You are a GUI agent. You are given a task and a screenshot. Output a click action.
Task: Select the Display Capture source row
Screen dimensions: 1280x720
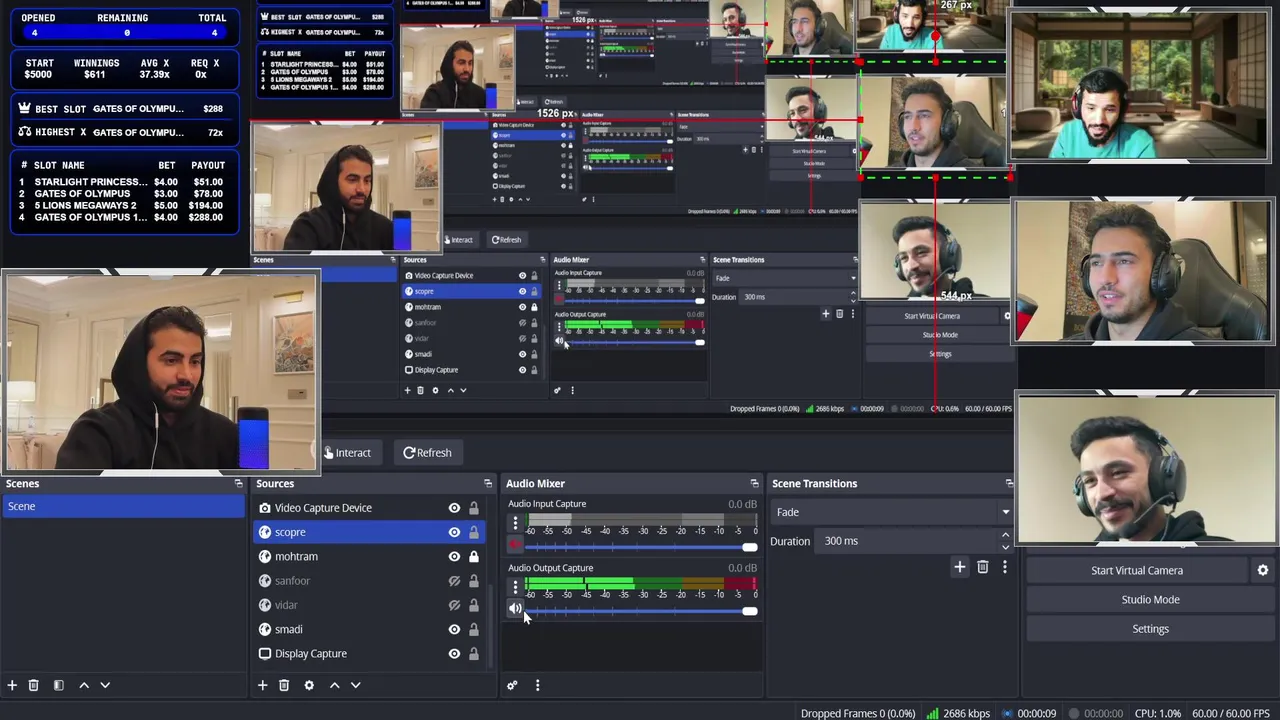point(368,653)
